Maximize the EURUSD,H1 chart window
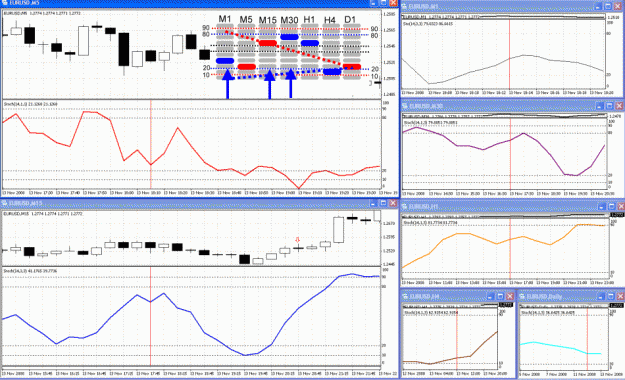This screenshot has height=380, width=625. 611,207
